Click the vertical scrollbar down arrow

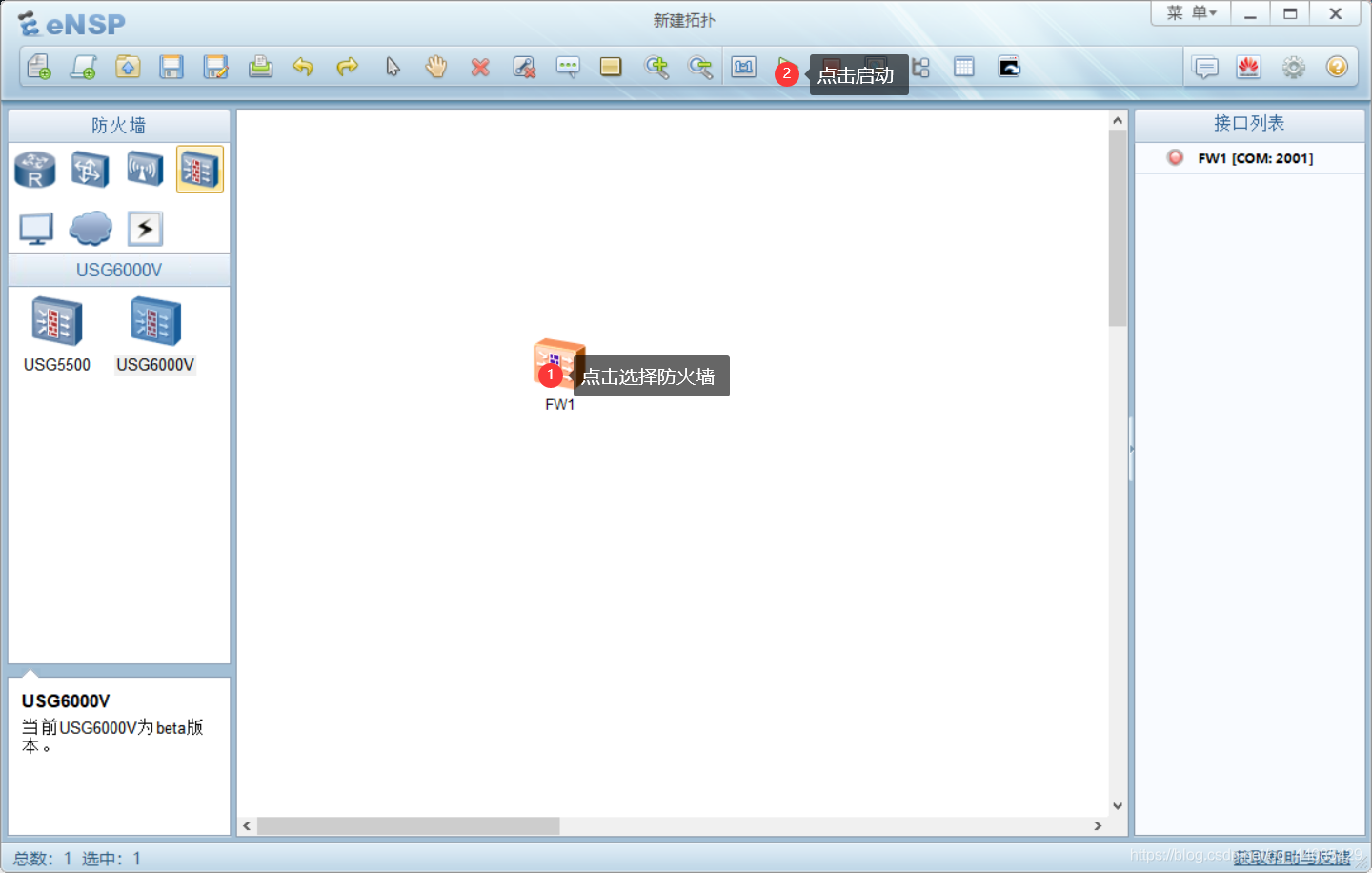pos(1118,806)
